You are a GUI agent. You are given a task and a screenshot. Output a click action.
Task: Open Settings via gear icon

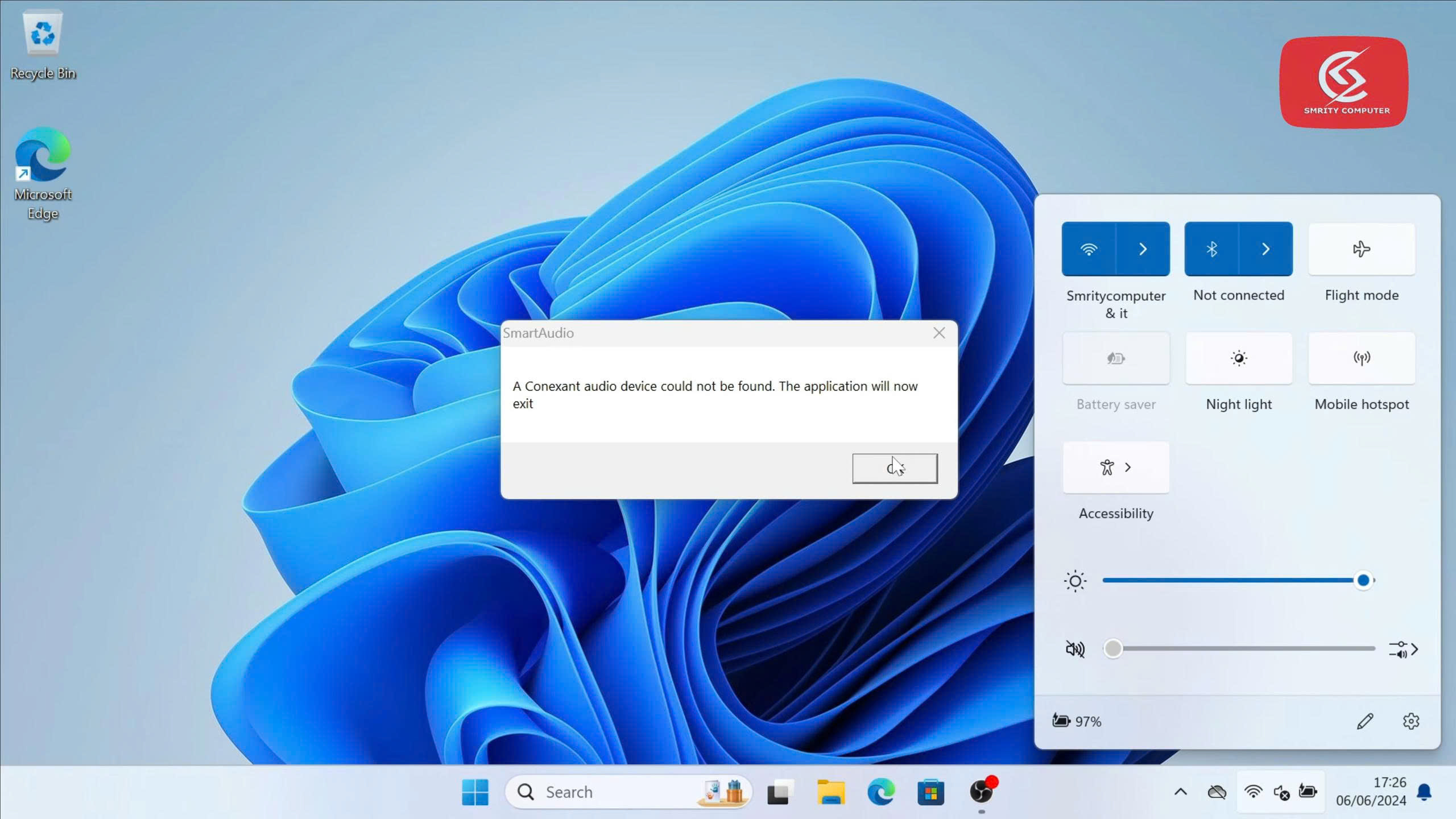(x=1410, y=721)
